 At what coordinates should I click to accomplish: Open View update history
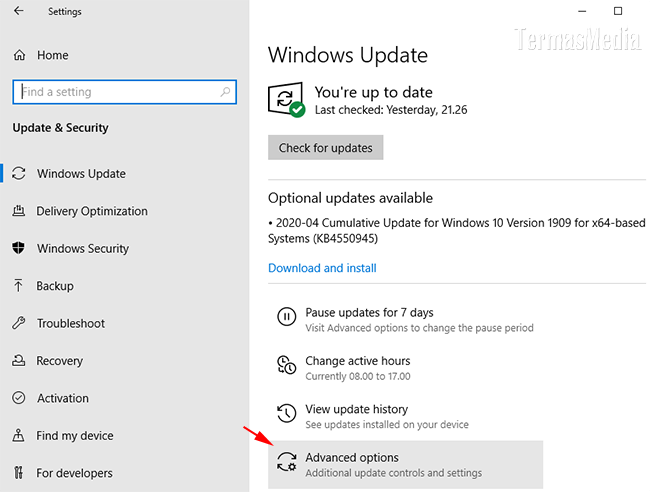357,409
